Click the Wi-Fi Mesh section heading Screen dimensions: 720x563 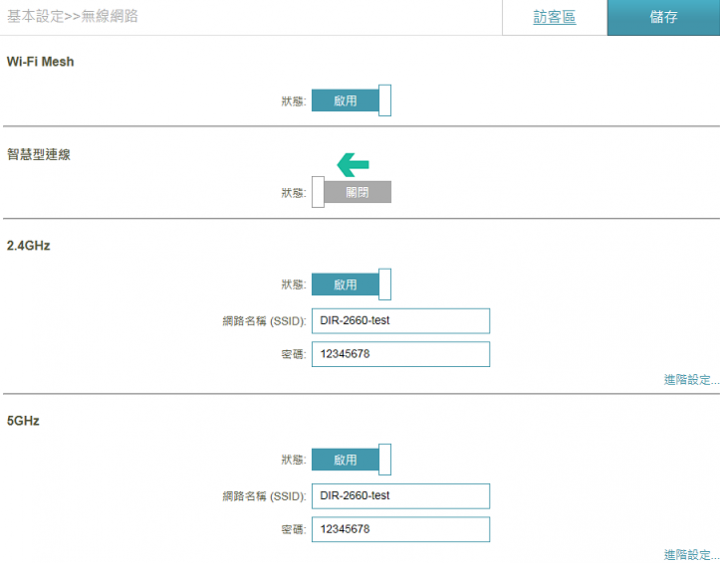pos(40,62)
